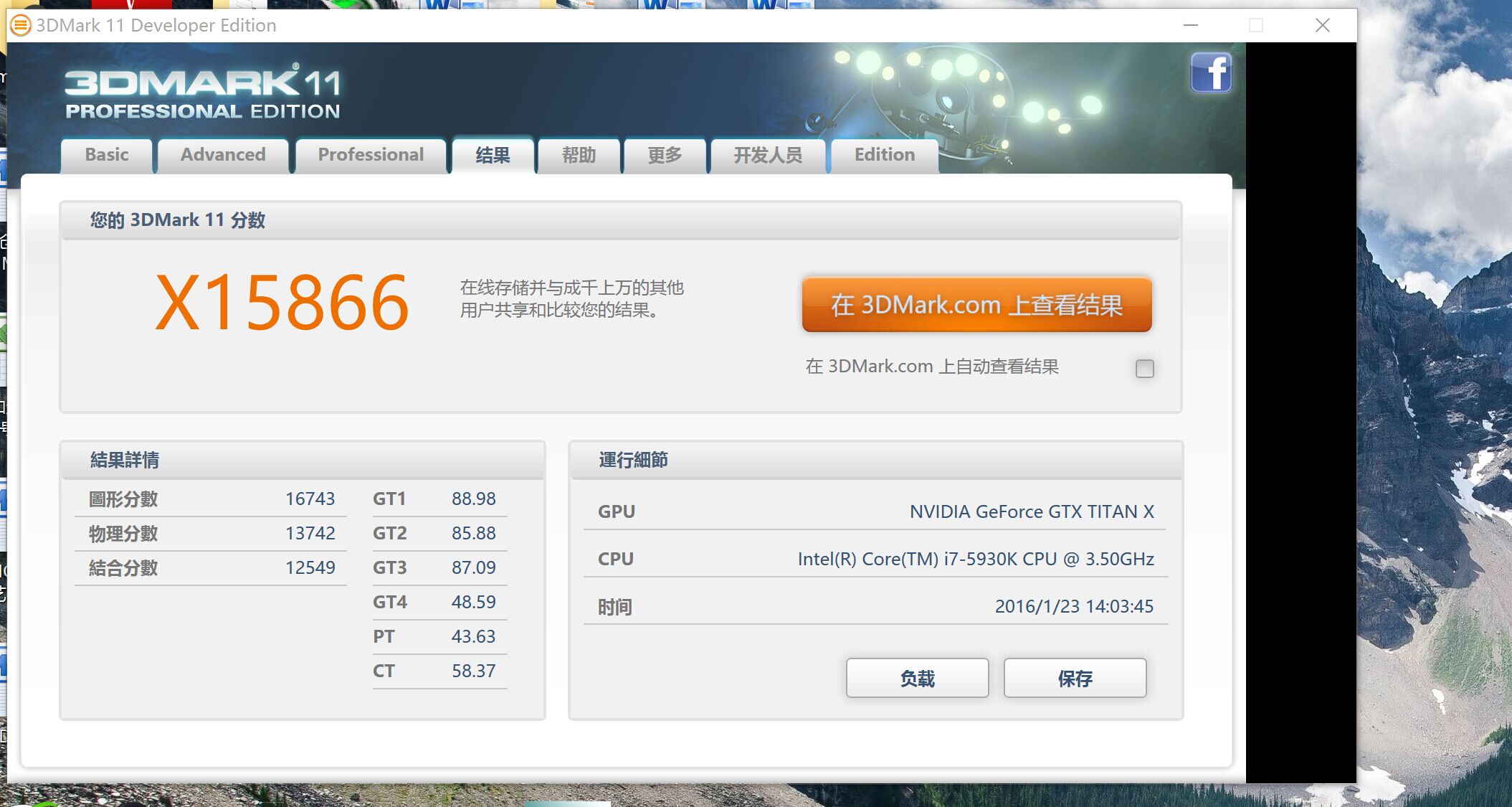Screen dimensions: 1512x807
Task: Click the CT value 58.37
Action: coord(473,671)
